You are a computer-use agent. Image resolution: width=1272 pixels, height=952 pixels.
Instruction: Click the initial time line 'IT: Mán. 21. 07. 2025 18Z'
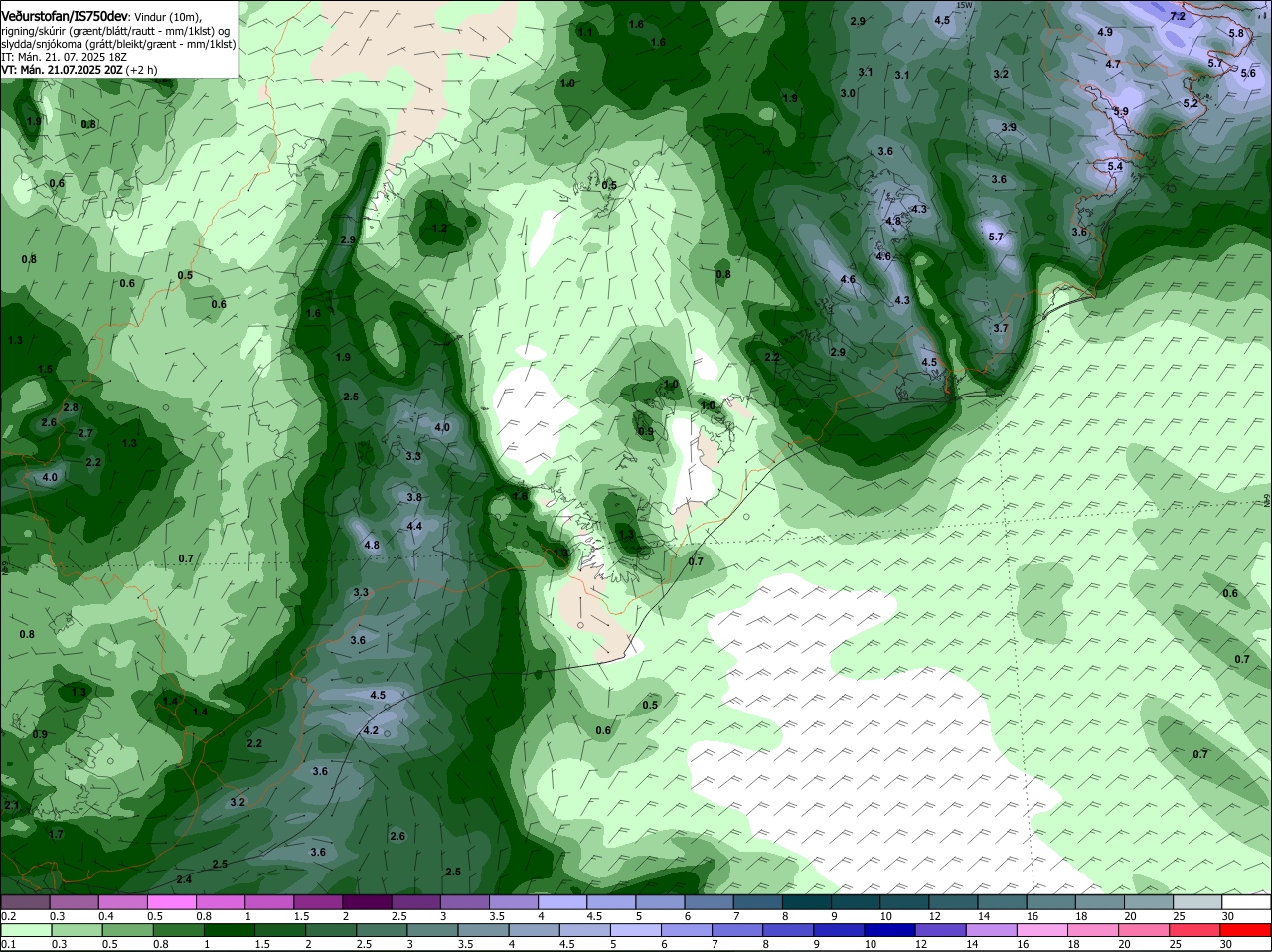[64, 57]
